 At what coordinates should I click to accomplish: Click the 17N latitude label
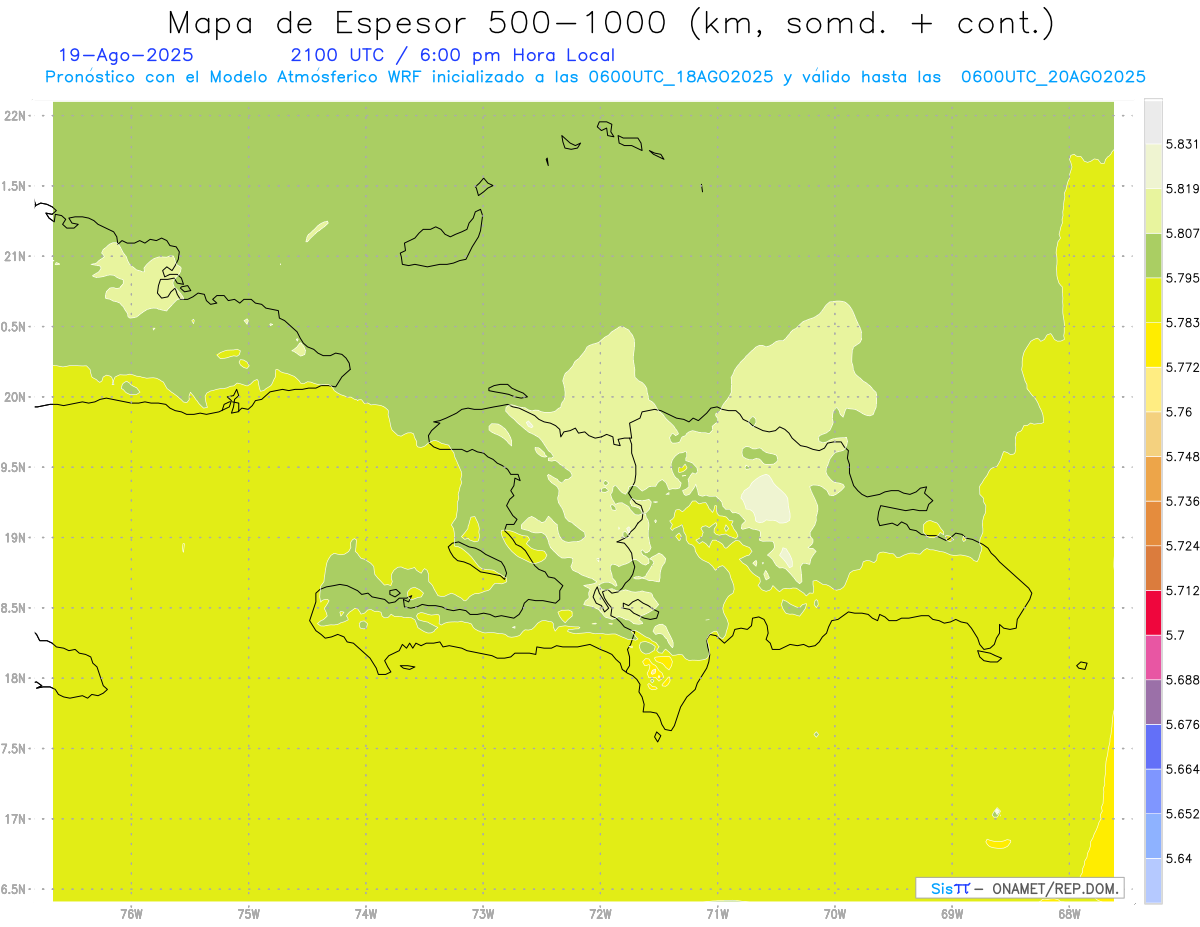16,820
